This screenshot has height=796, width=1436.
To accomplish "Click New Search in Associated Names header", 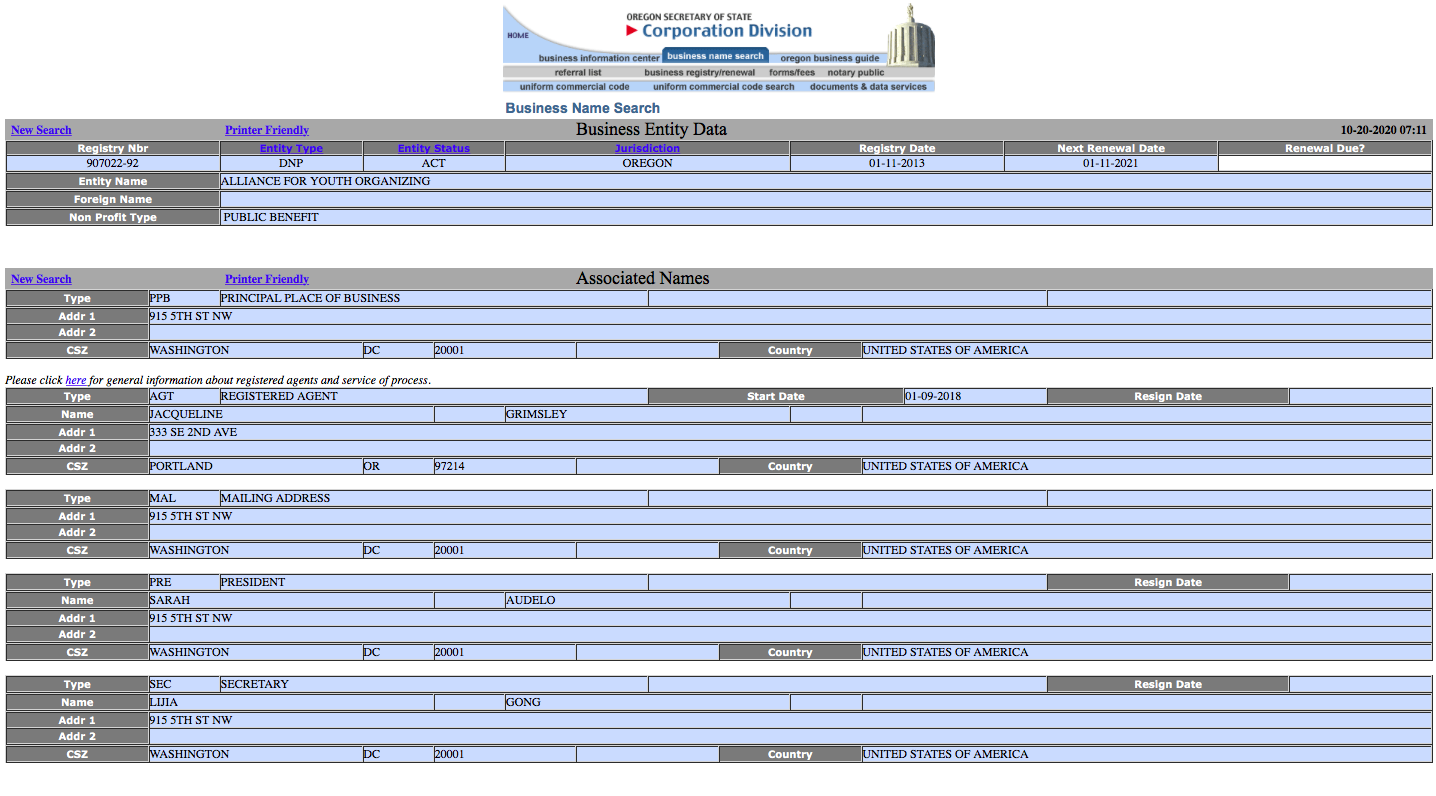I will click(x=41, y=279).
